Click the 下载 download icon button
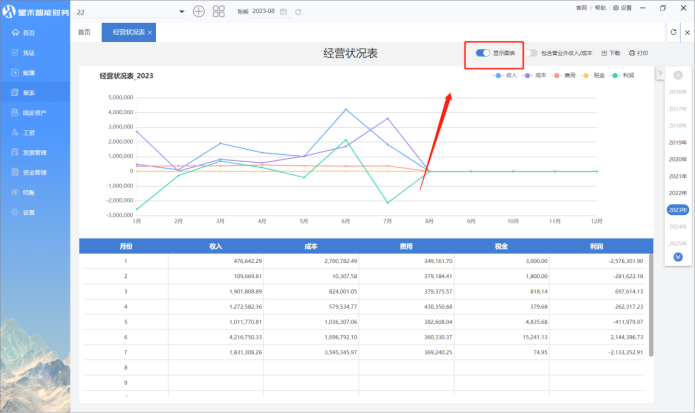 tap(610, 53)
